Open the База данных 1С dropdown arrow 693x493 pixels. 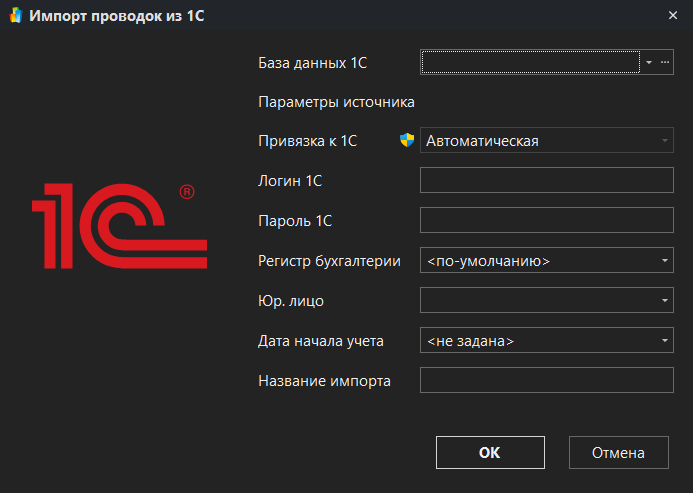648,62
